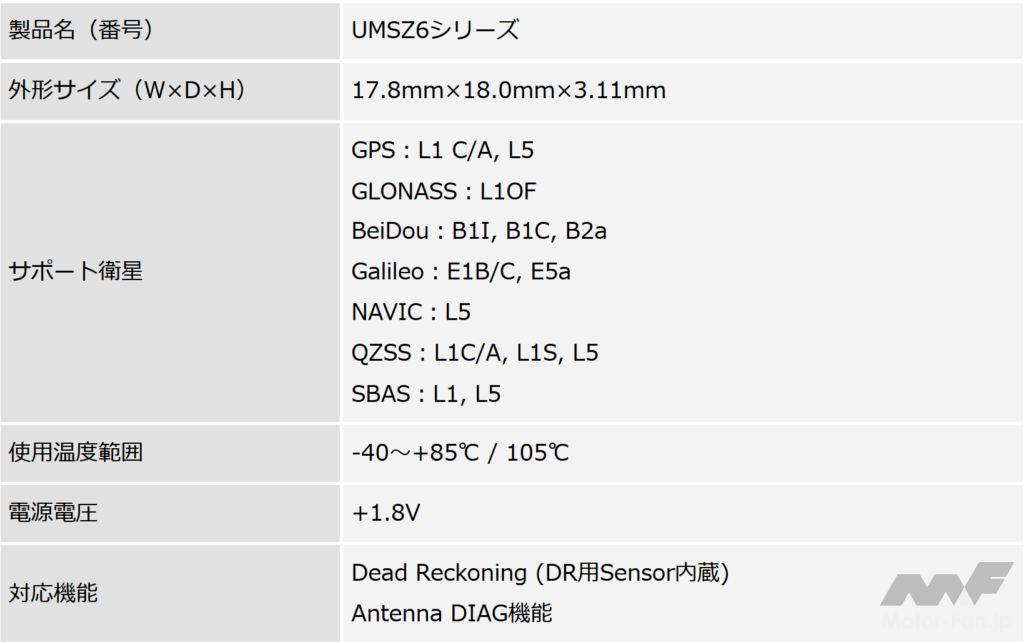Click the SBAS : L1, L5 entry
This screenshot has height=642, width=1024.
[426, 394]
